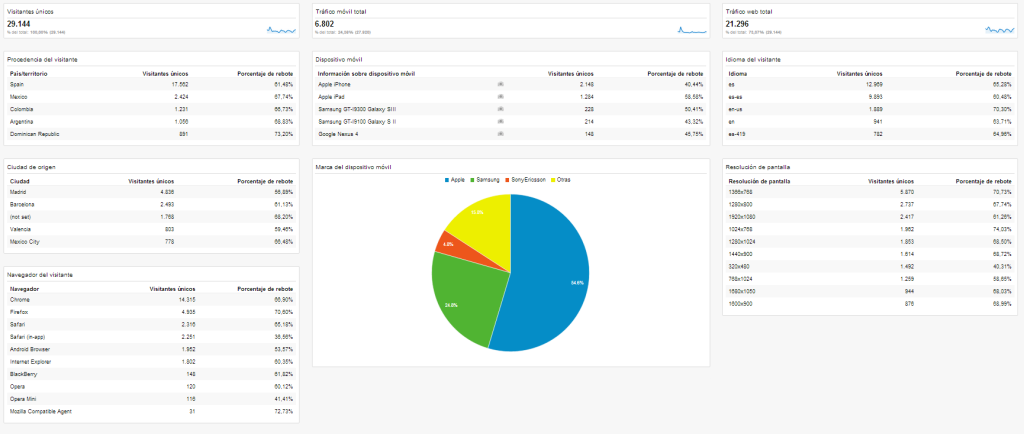Click the image icon beside Apple iPad
The image size is (1024, 434).
[x=500, y=97]
